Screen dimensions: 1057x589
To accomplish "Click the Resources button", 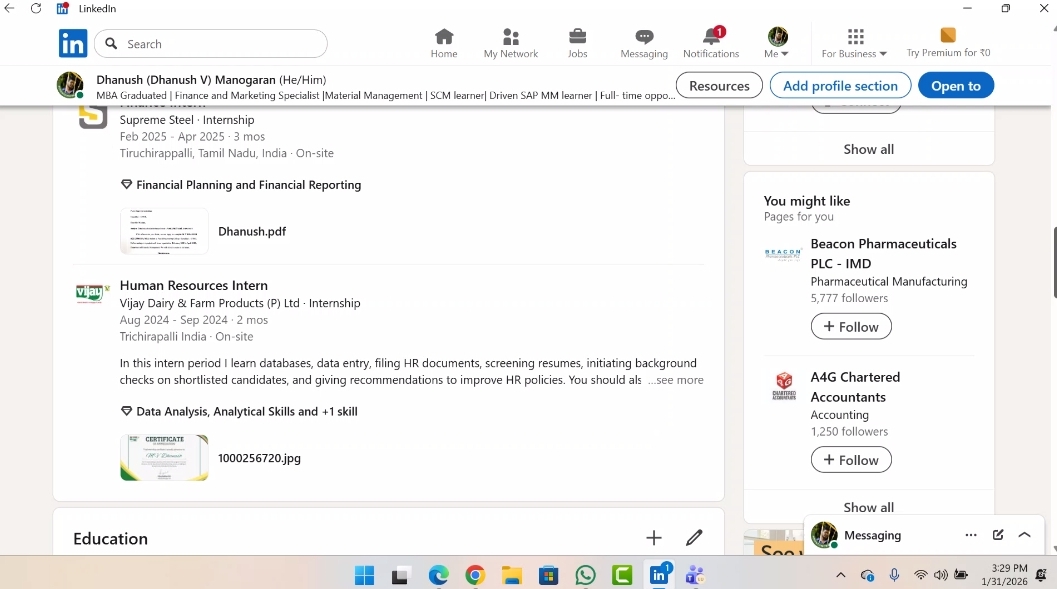I will pos(719,86).
